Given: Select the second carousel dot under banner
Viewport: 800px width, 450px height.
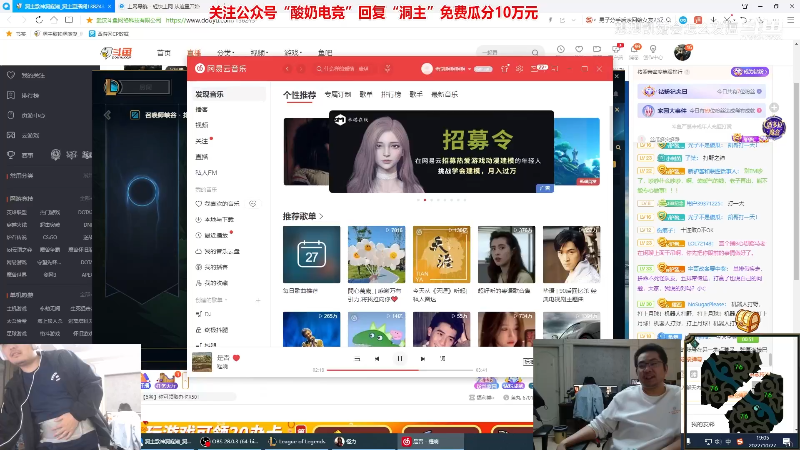Looking at the screenshot, I should 424,200.
